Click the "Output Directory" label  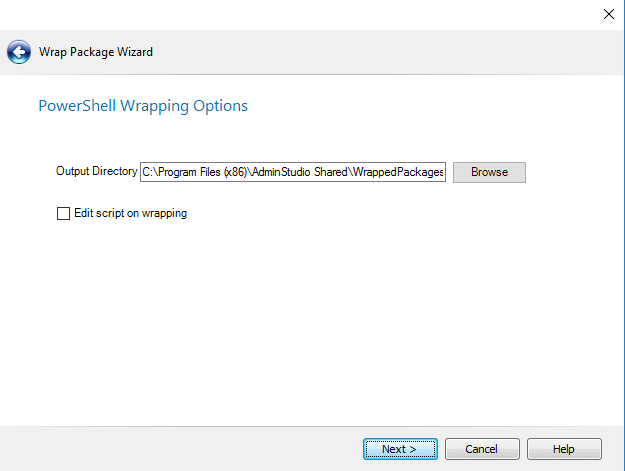tap(96, 172)
